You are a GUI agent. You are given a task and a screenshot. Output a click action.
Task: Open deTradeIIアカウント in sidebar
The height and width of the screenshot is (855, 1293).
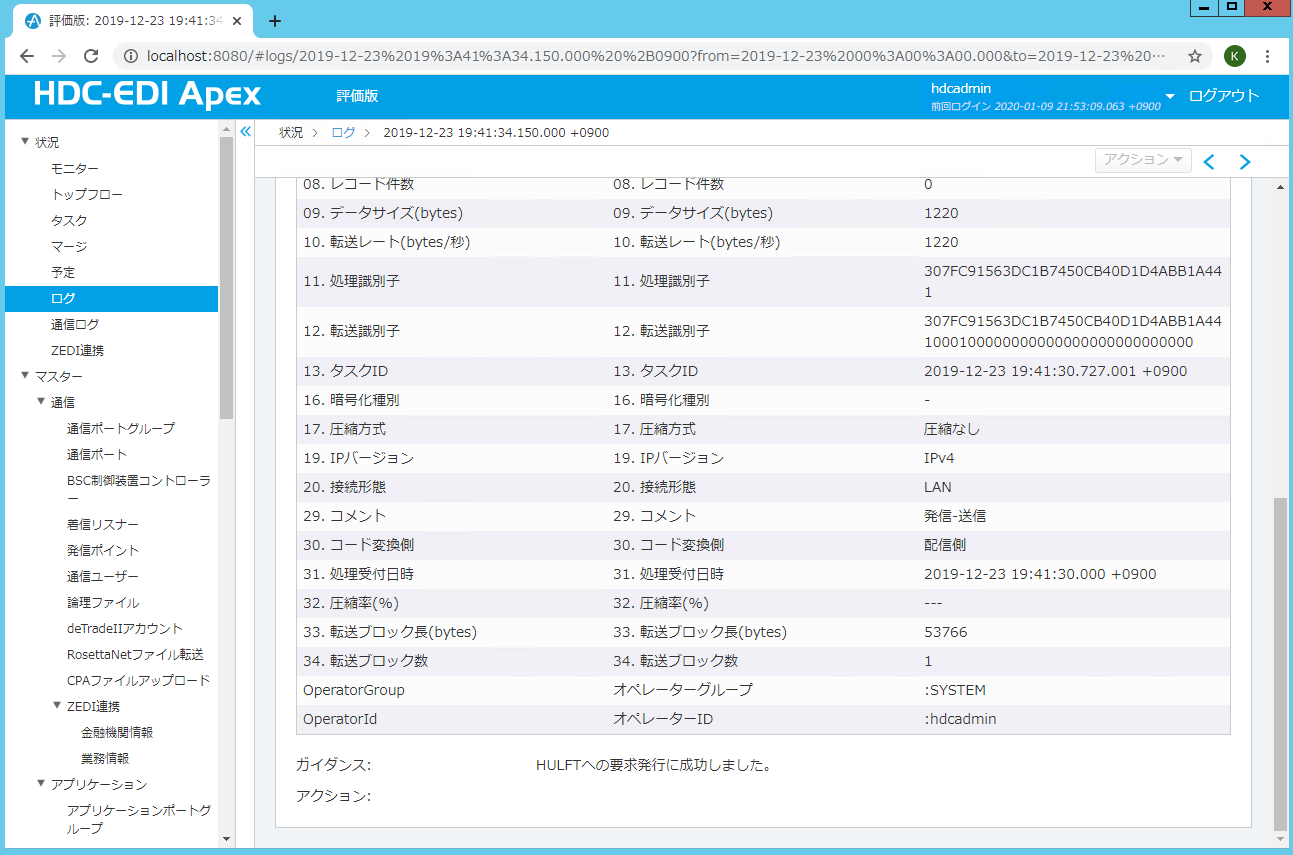pos(125,628)
